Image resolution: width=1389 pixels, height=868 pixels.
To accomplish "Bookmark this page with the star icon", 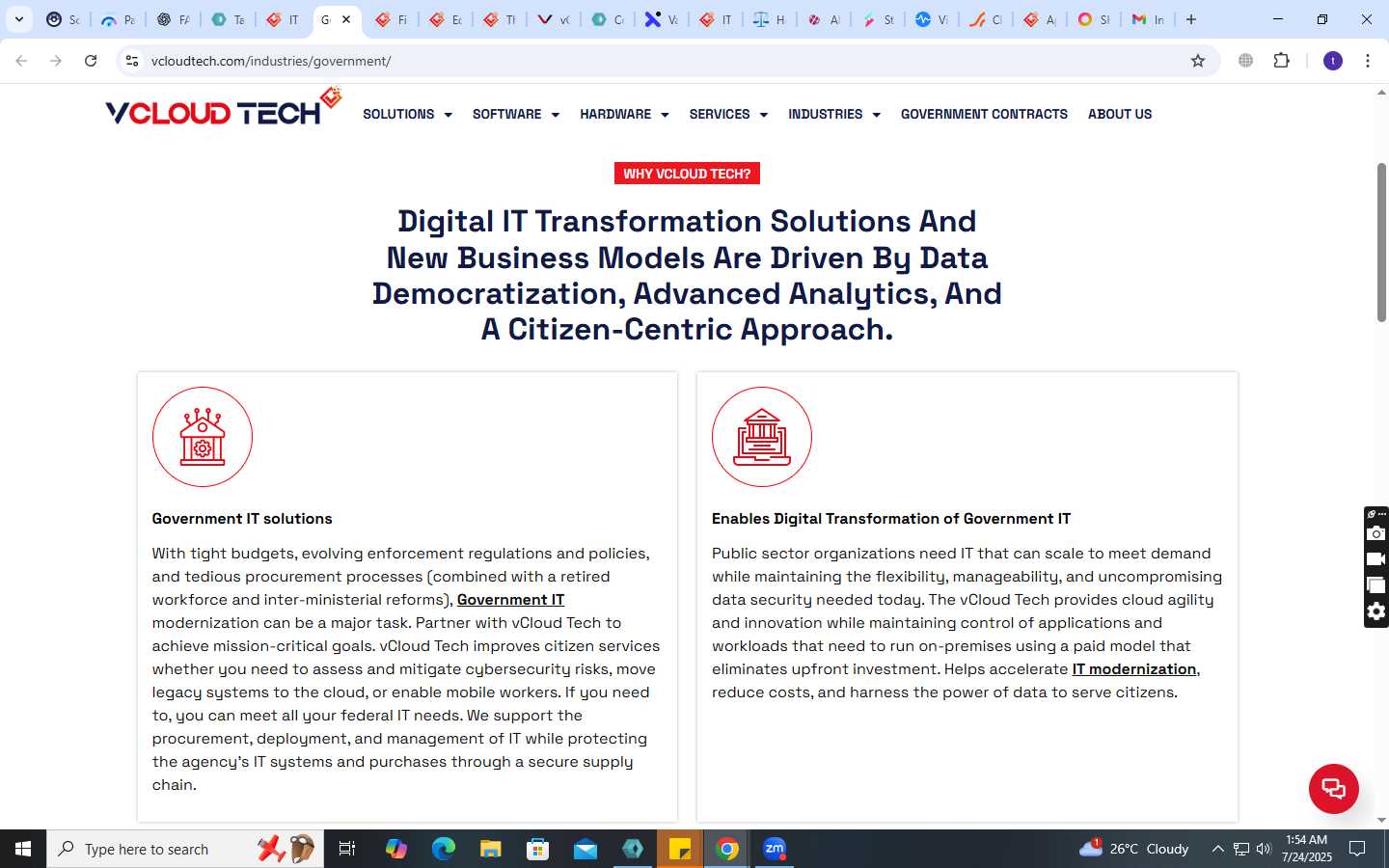I will pyautogui.click(x=1198, y=61).
